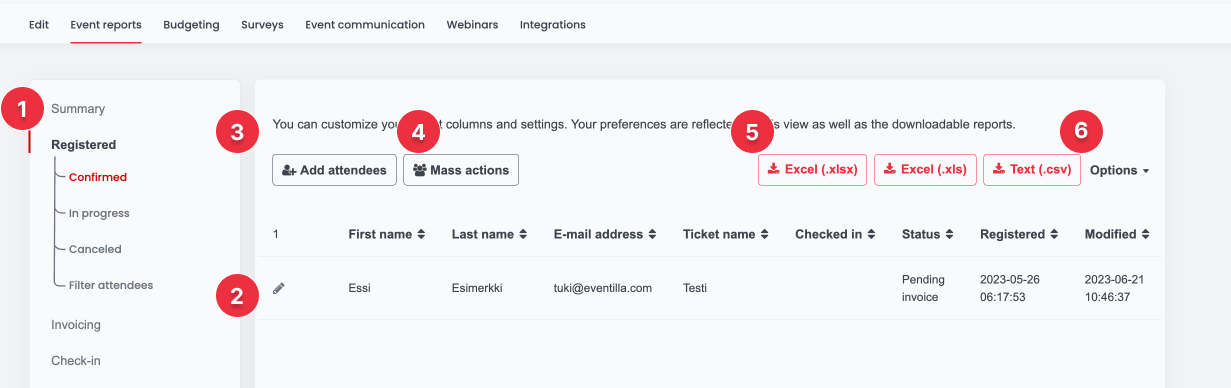Select the Event reports tab

point(106,24)
